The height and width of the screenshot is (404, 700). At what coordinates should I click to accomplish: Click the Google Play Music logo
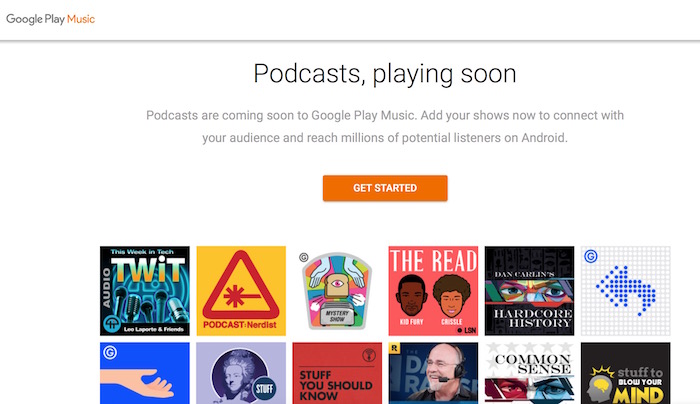pos(53,18)
